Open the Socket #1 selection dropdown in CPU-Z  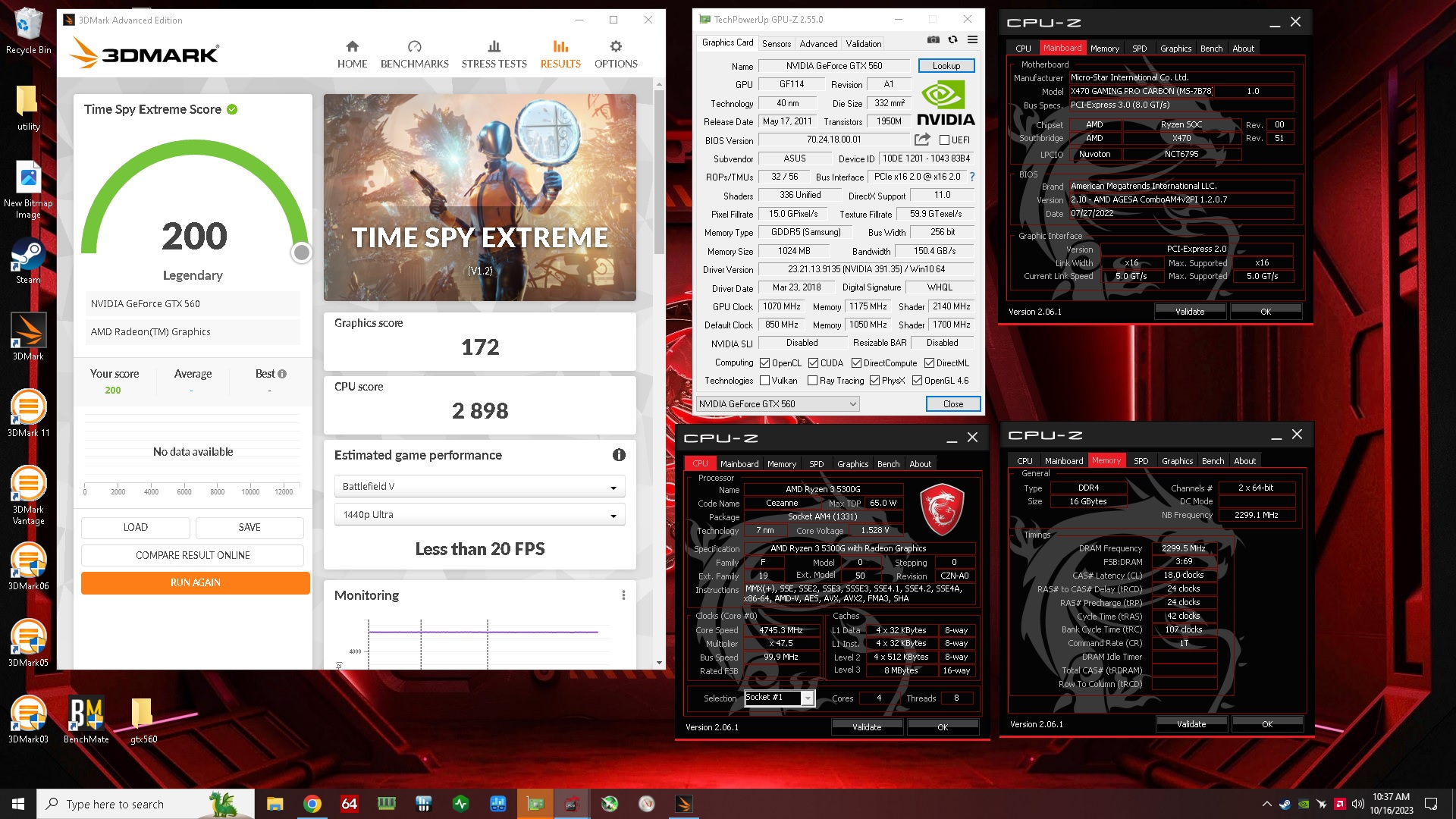pyautogui.click(x=780, y=698)
